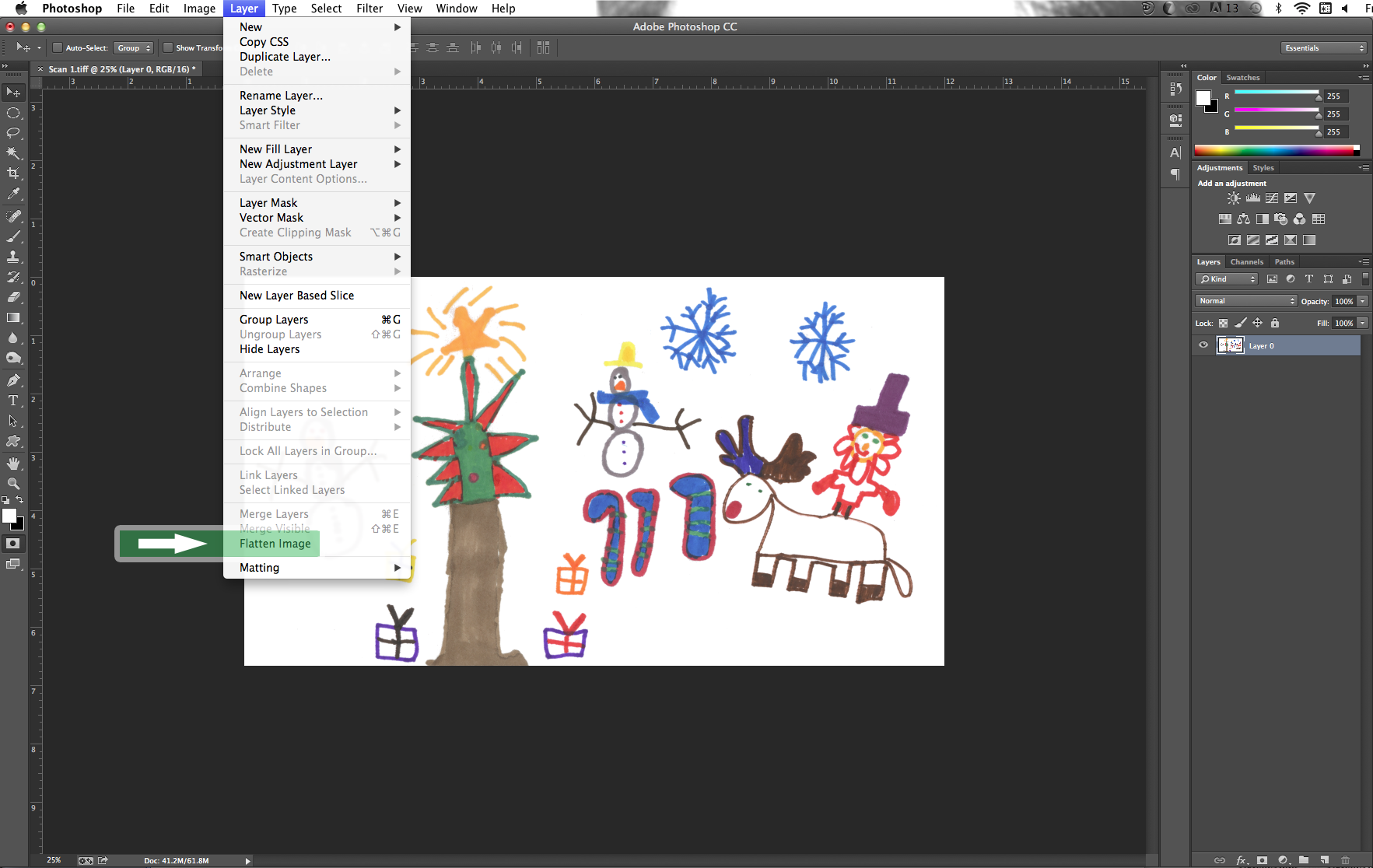
Task: Open the Auto-Select Group dropdown
Action: pos(134,48)
